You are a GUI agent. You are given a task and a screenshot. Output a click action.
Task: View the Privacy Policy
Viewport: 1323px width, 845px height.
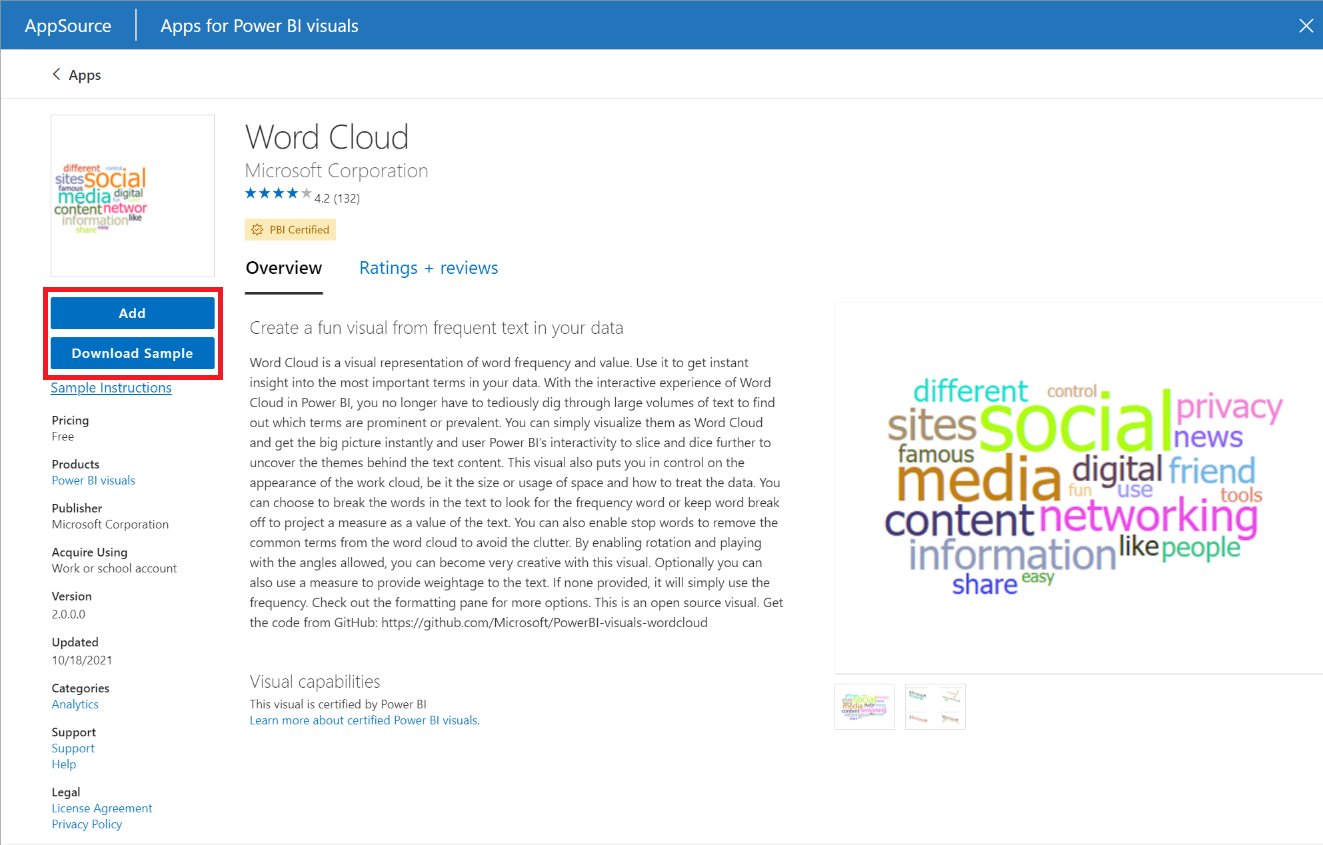point(86,823)
